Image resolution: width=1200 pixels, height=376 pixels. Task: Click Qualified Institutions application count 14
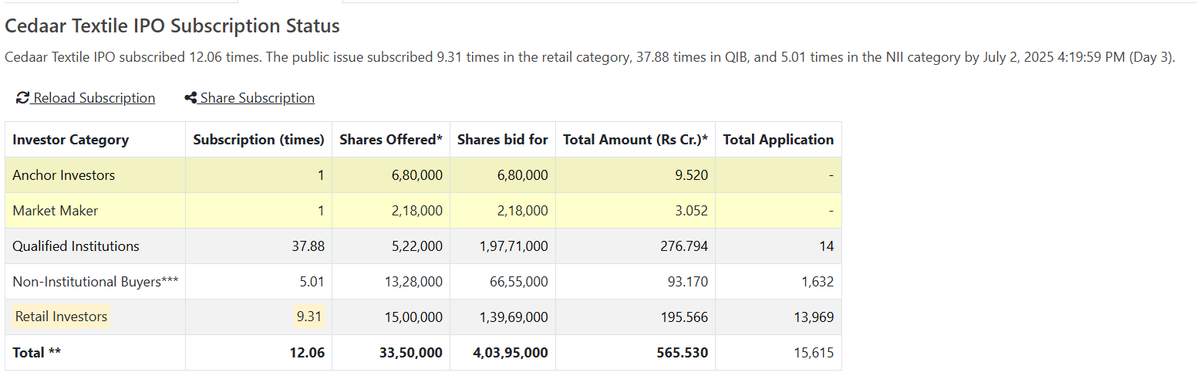tap(826, 246)
